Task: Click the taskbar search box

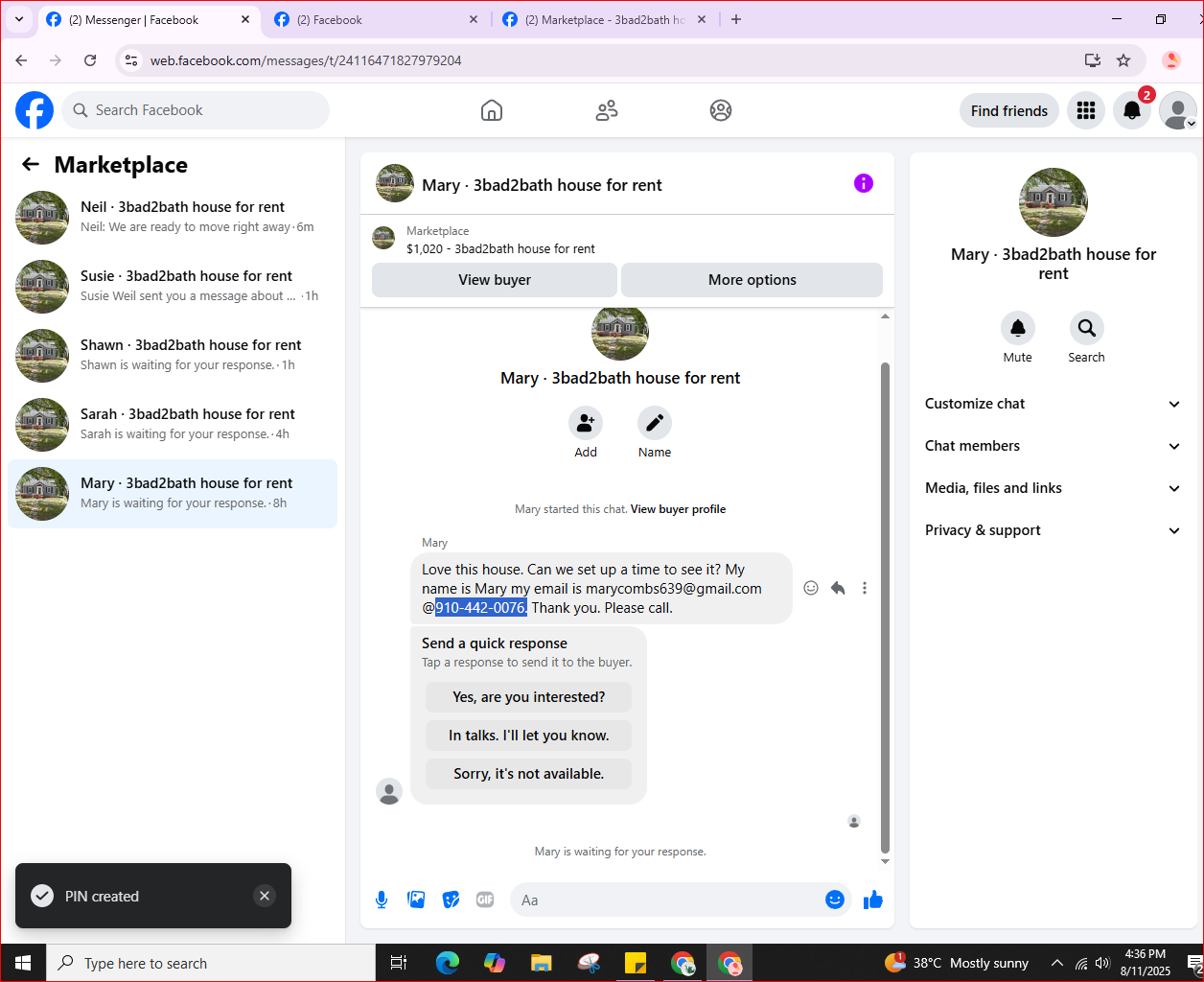Action: coord(211,963)
